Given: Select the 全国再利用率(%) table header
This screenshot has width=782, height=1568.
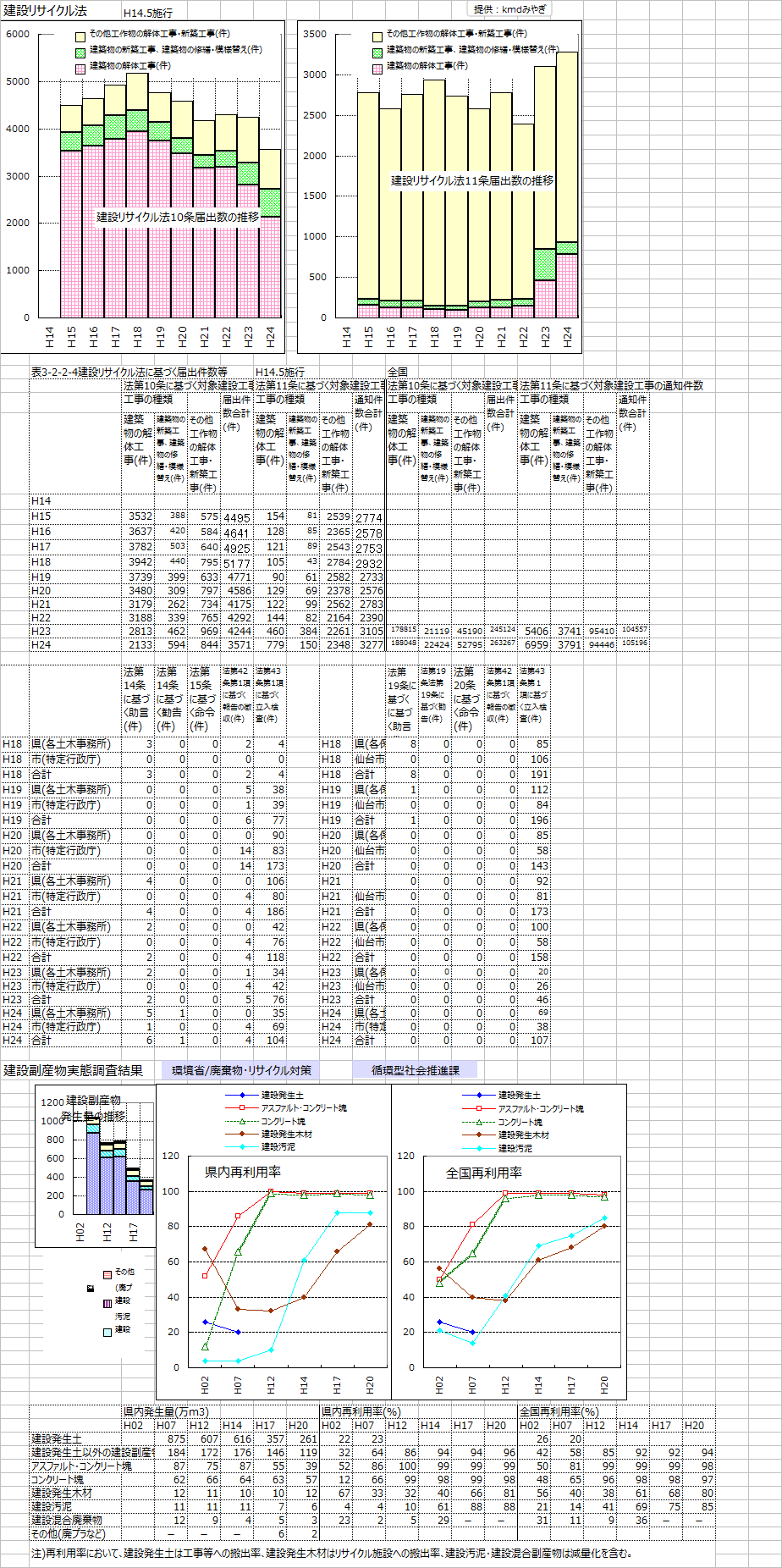Looking at the screenshot, I should [x=559, y=1411].
